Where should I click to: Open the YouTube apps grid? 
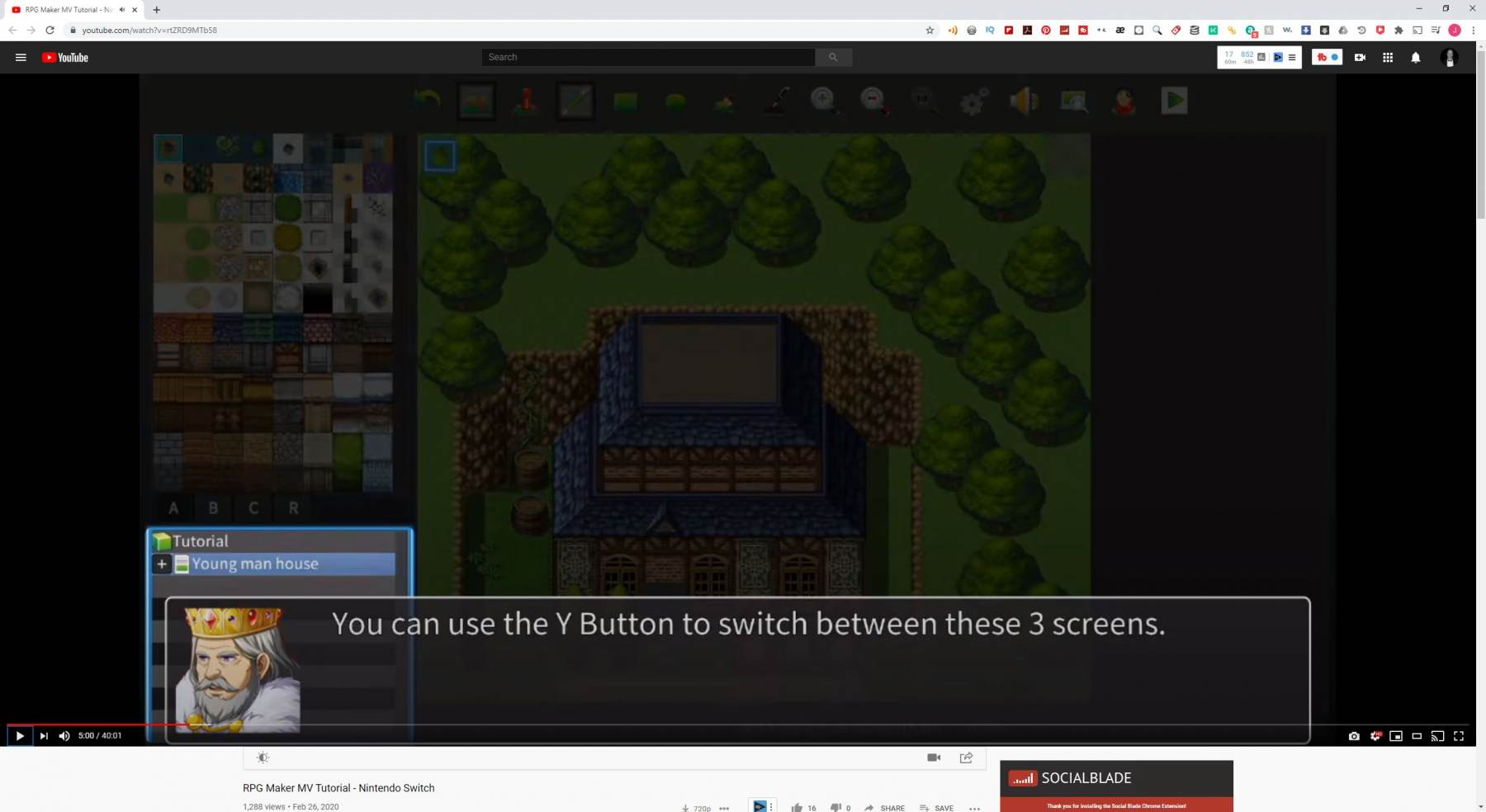tap(1388, 58)
